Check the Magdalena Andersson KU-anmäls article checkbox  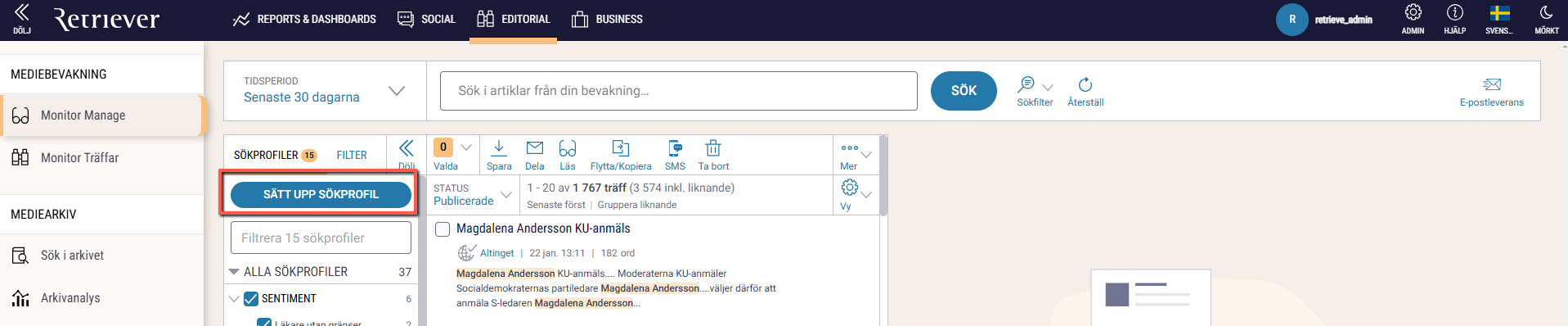tap(443, 229)
